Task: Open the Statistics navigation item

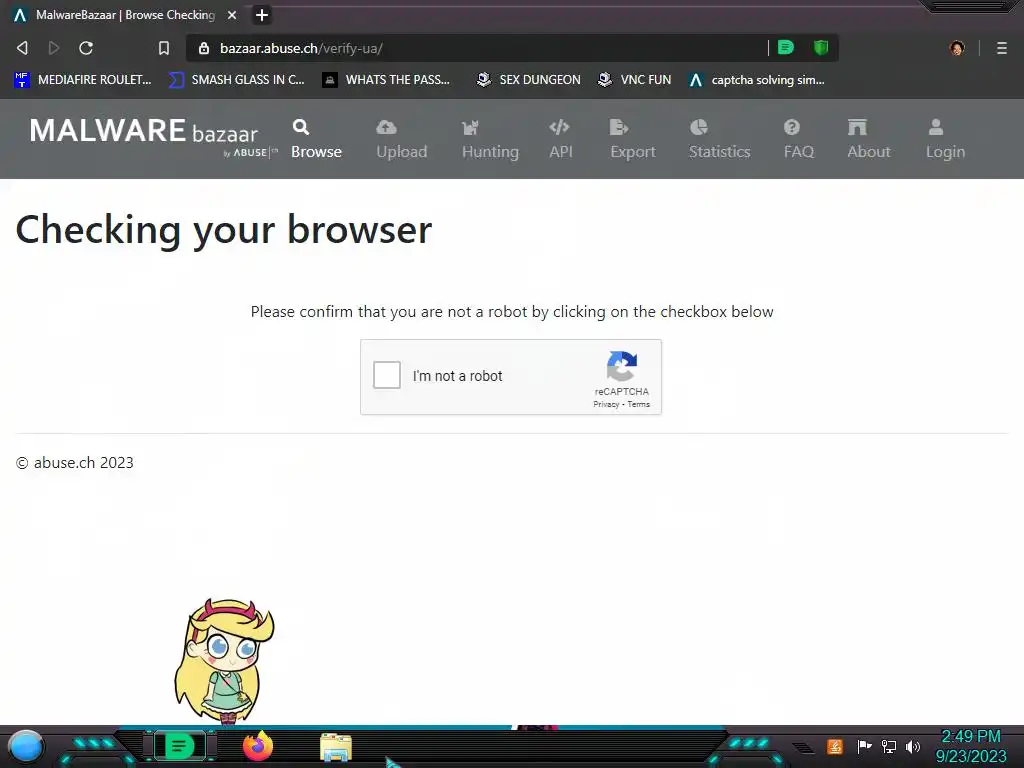Action: click(x=719, y=138)
